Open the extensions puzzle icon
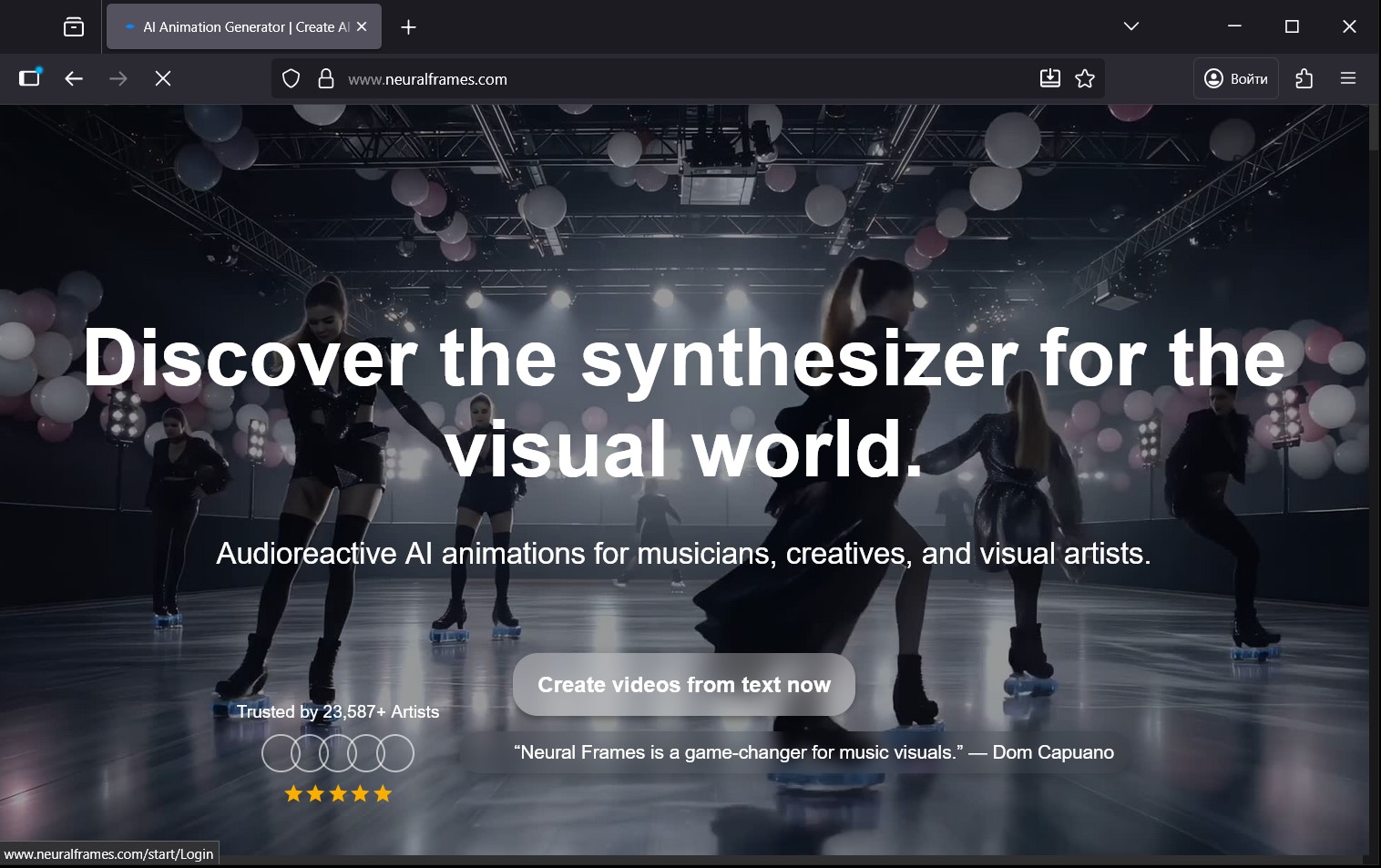 [1304, 78]
